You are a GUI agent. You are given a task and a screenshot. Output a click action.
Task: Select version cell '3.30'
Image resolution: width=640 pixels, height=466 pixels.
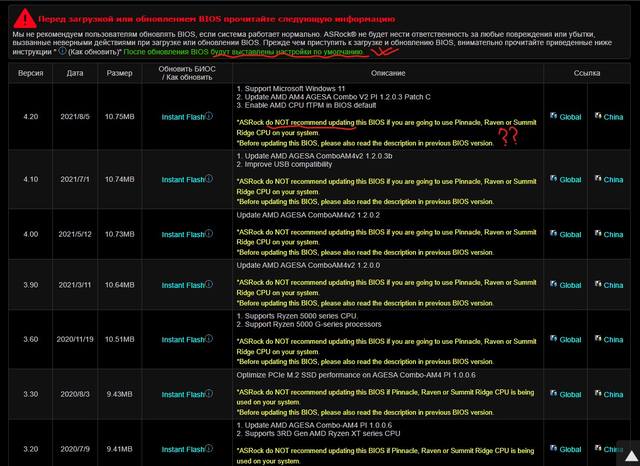tap(31, 394)
